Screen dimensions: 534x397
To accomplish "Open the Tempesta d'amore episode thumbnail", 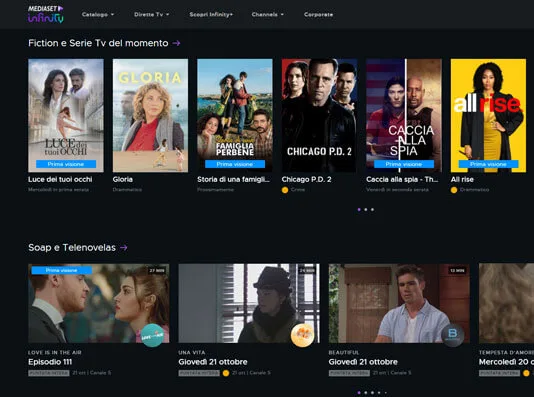I will tap(506, 303).
